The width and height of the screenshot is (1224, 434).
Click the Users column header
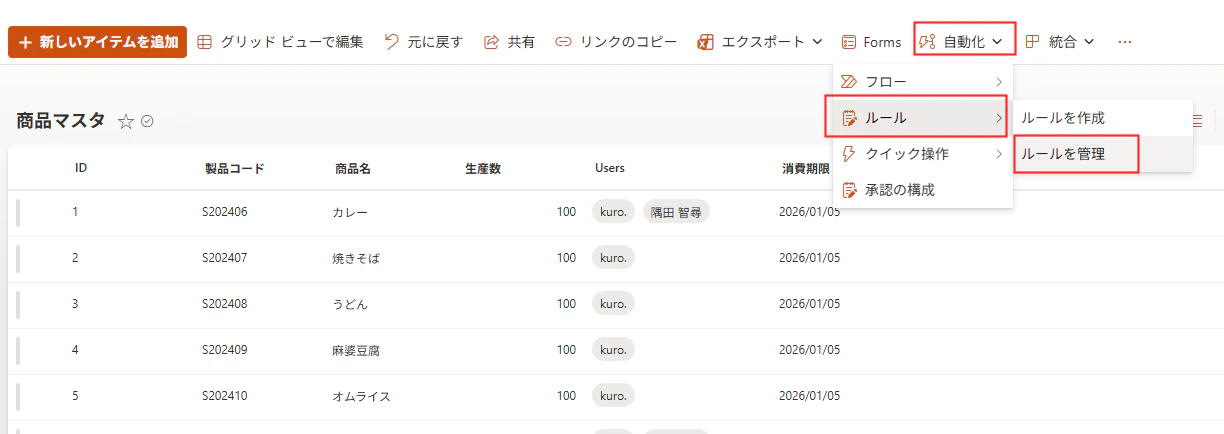[610, 168]
